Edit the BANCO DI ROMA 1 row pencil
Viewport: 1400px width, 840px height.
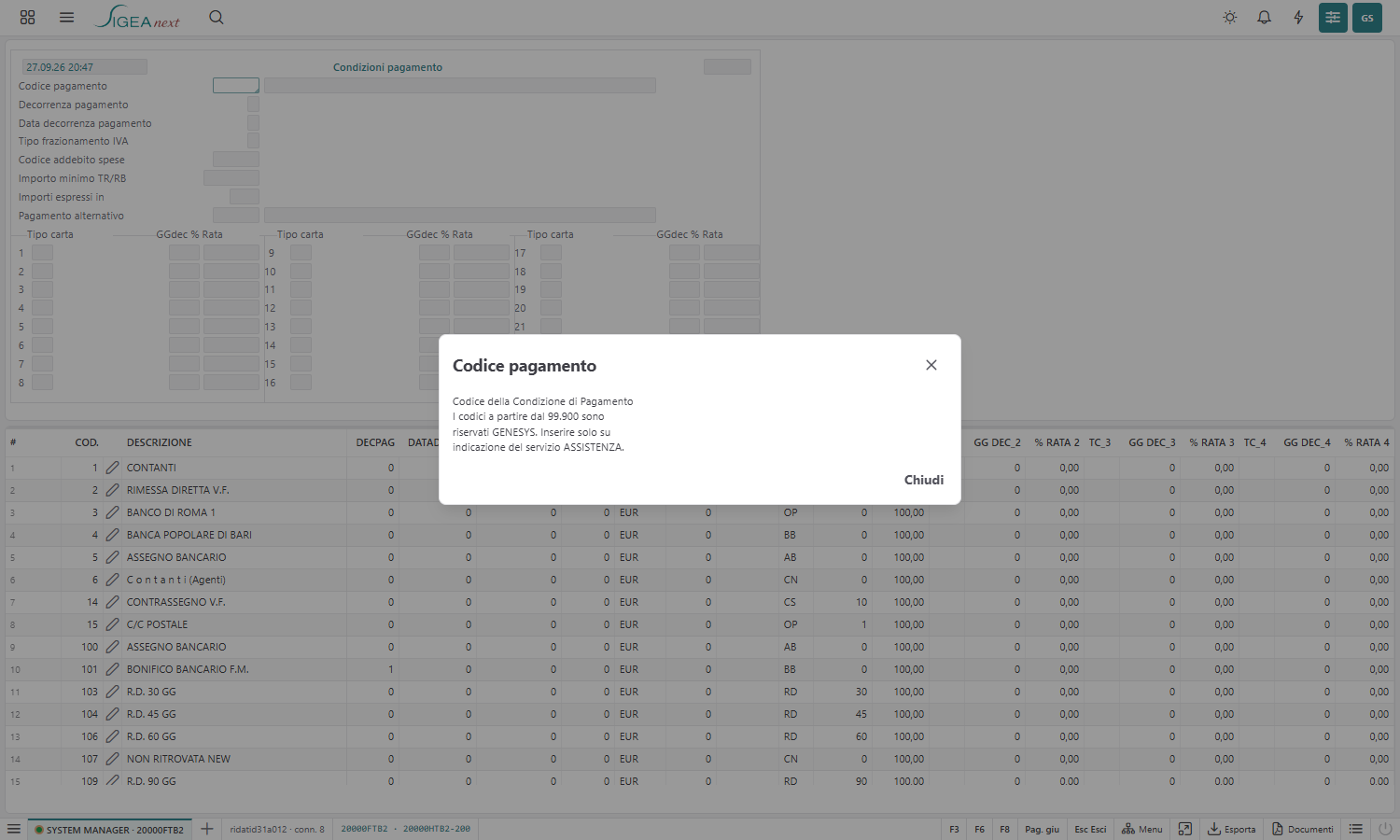point(112,512)
